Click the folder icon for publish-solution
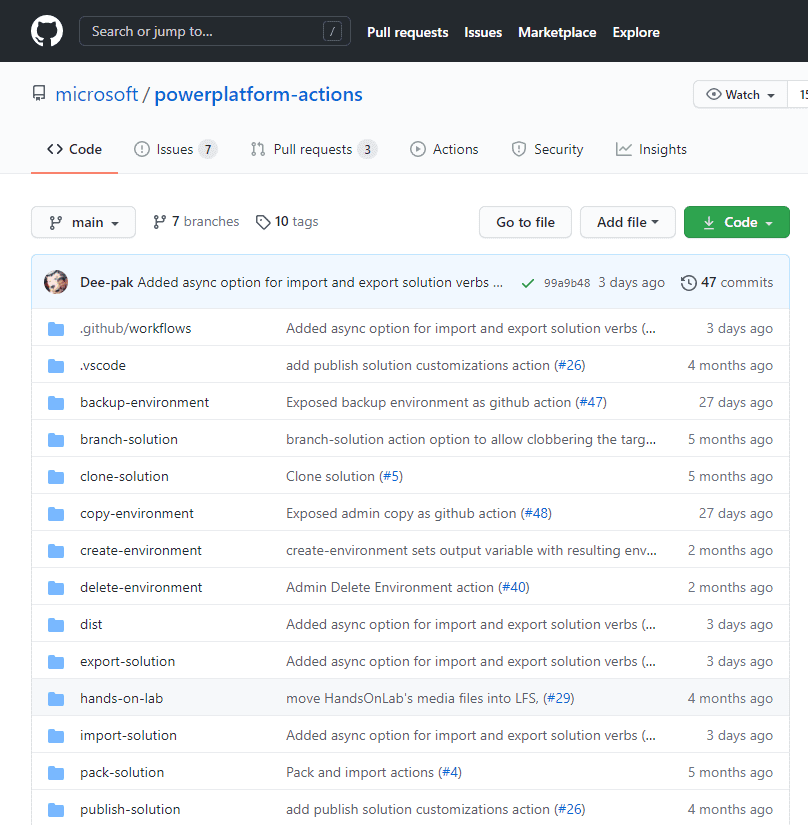 [x=56, y=810]
